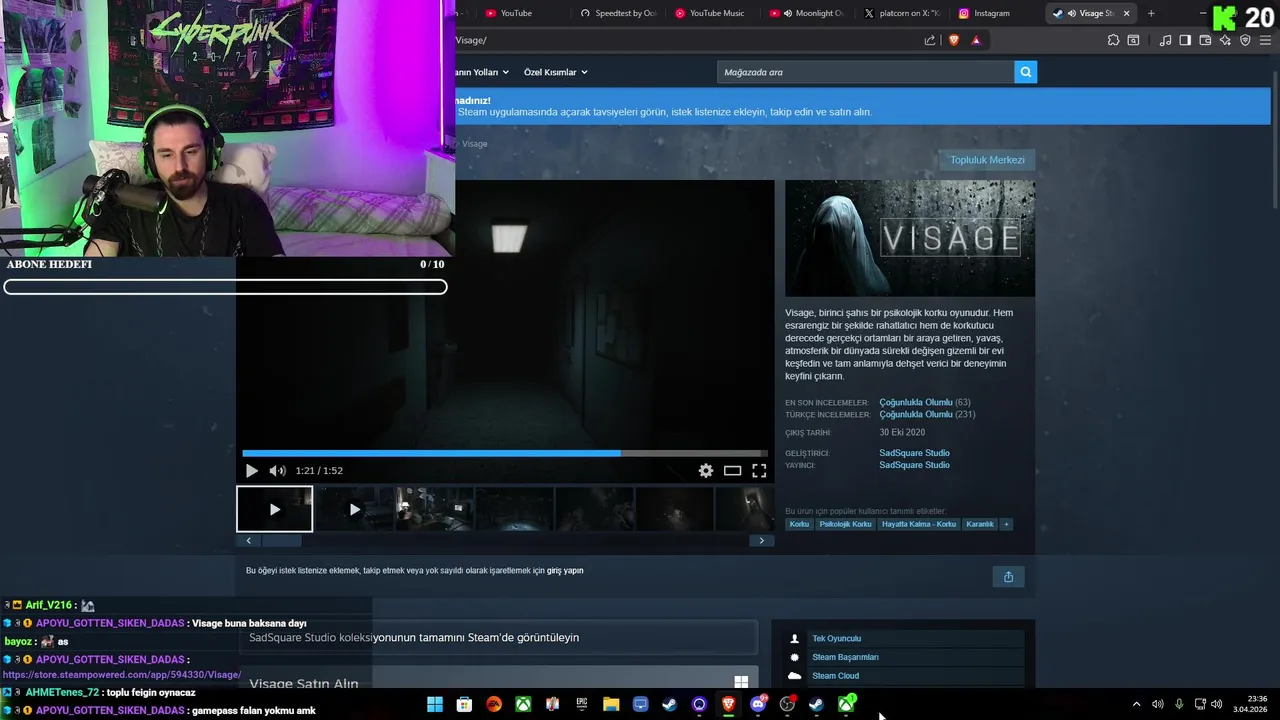Open Discord from taskbar
The width and height of the screenshot is (1280, 720).
tap(758, 704)
